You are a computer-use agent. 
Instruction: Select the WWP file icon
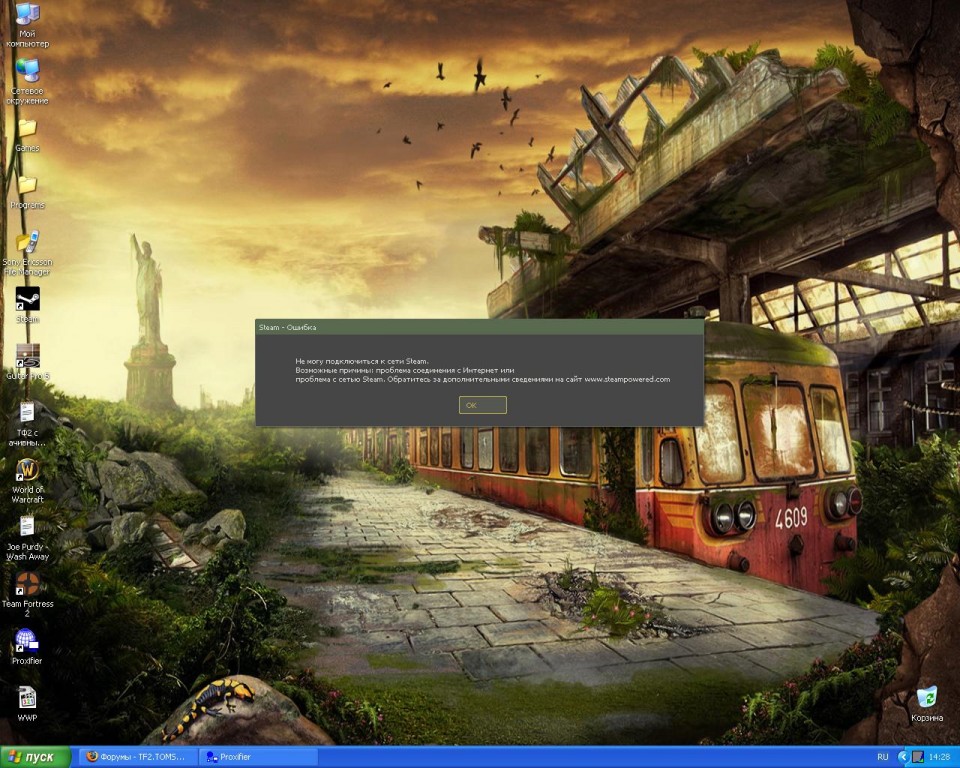pyautogui.click(x=27, y=698)
